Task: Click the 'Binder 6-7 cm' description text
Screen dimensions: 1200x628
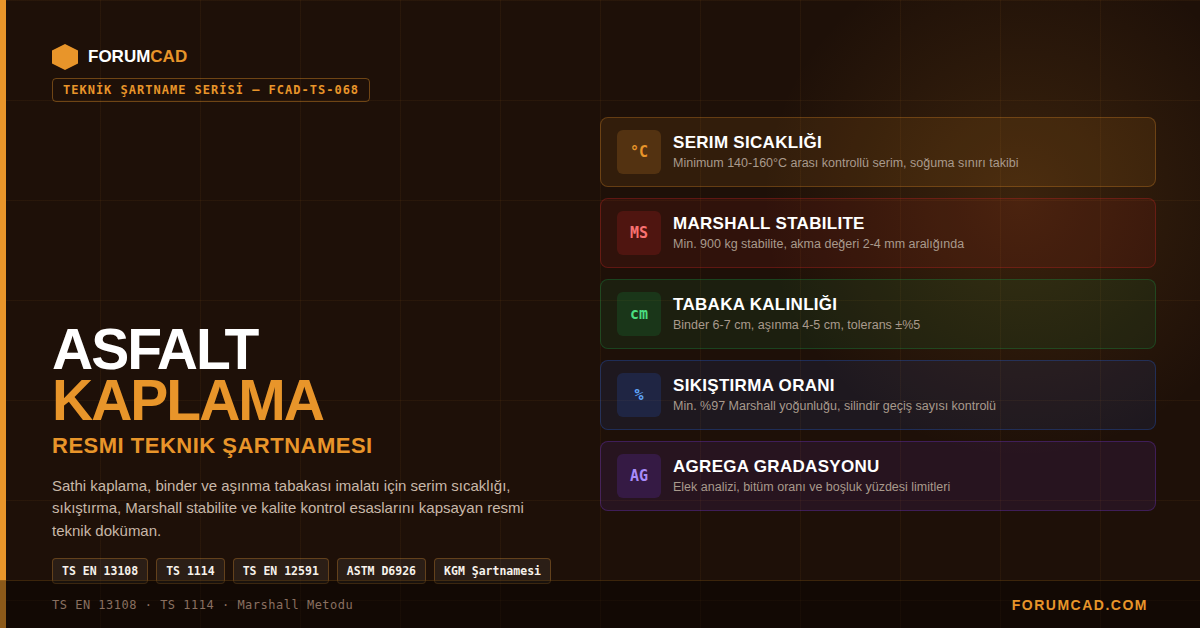Action: (x=796, y=325)
